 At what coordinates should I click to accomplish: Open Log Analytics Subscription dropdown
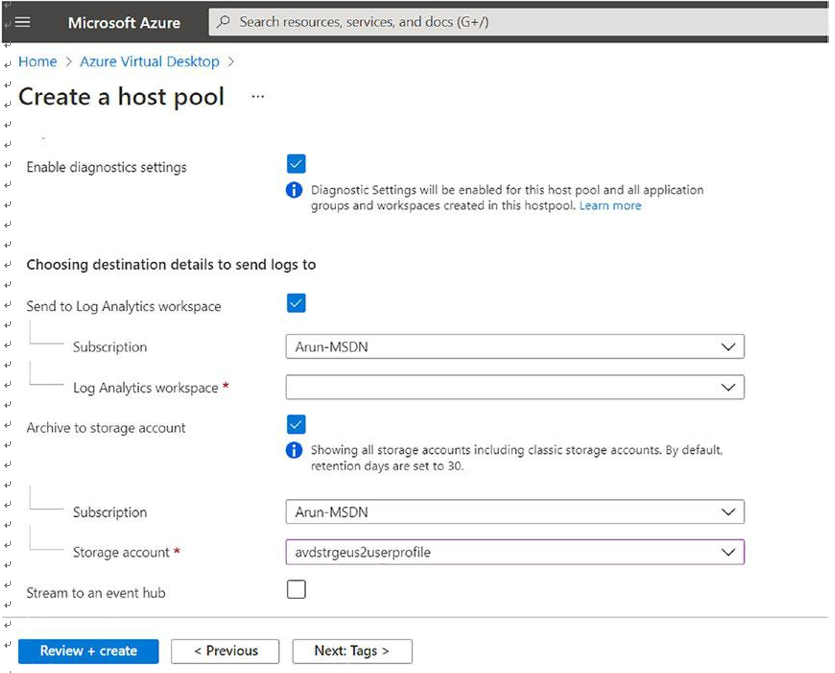tap(515, 347)
